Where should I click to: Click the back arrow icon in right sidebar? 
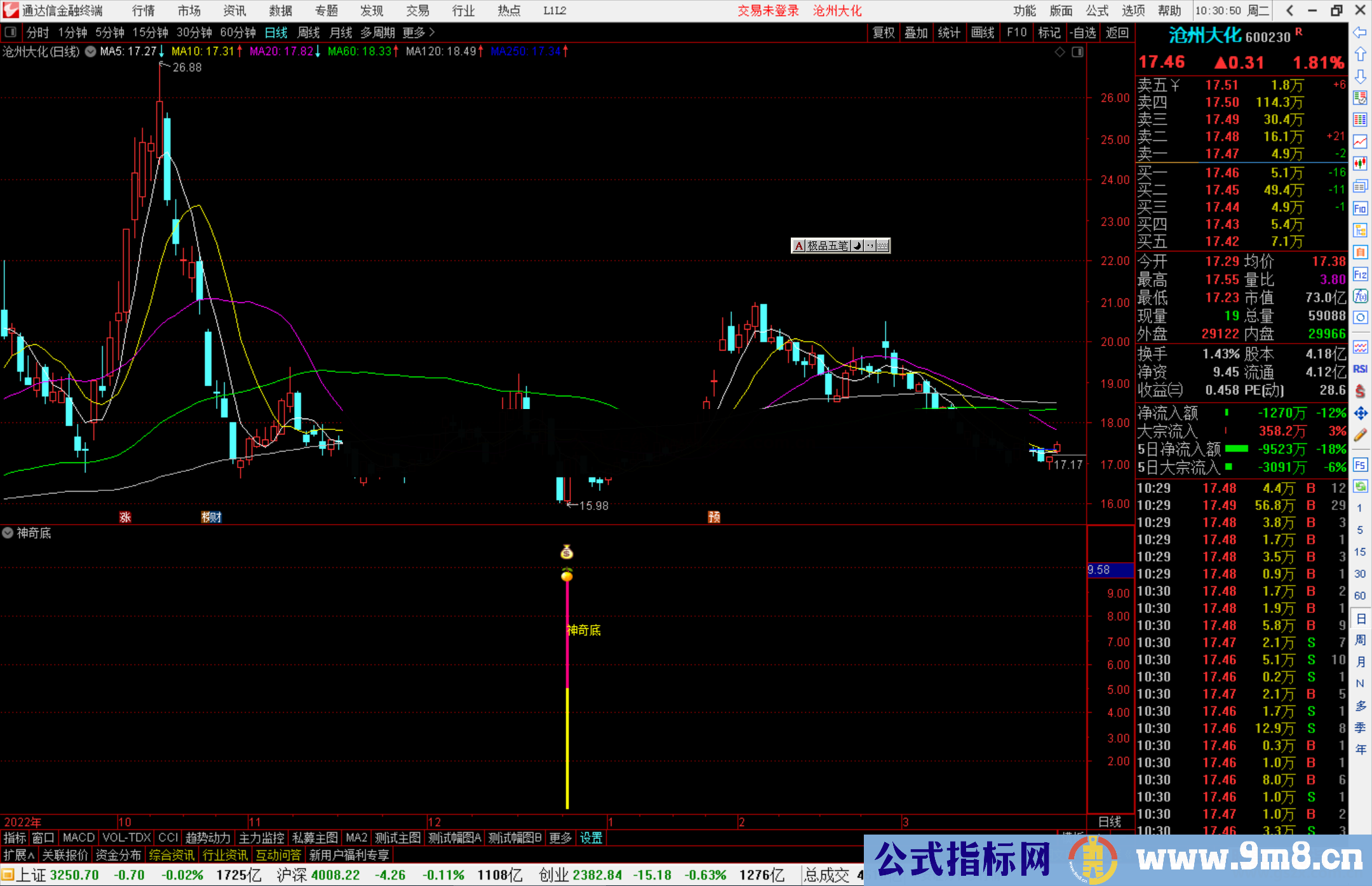[1360, 32]
